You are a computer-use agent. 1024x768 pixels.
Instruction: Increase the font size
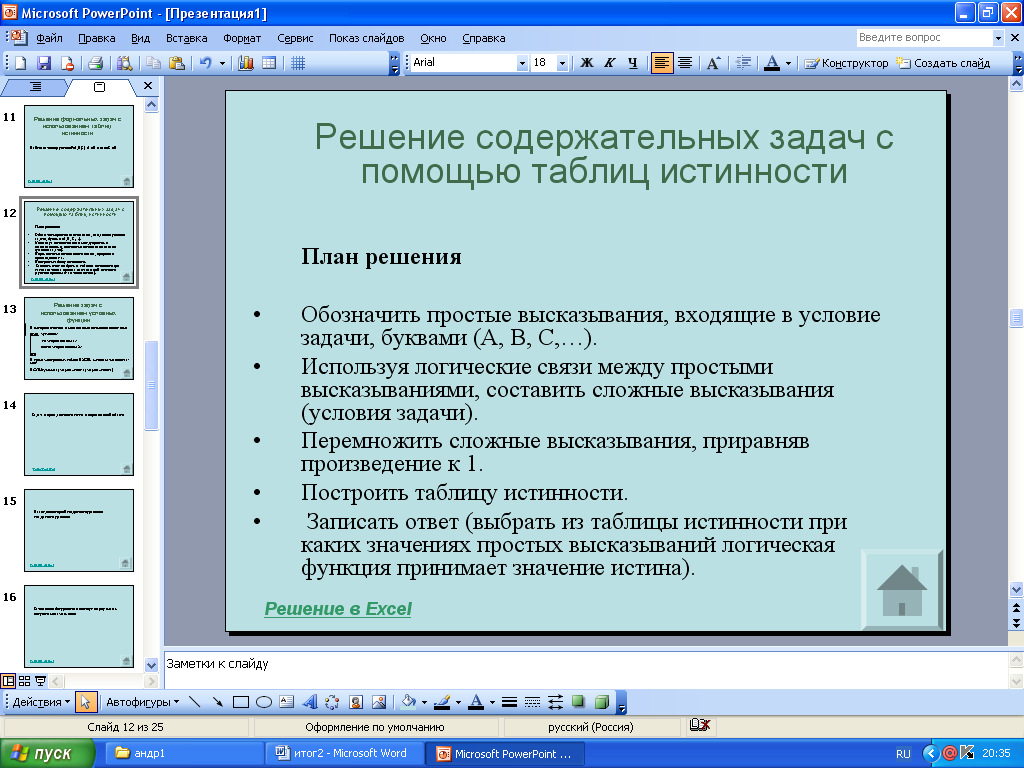click(x=713, y=63)
